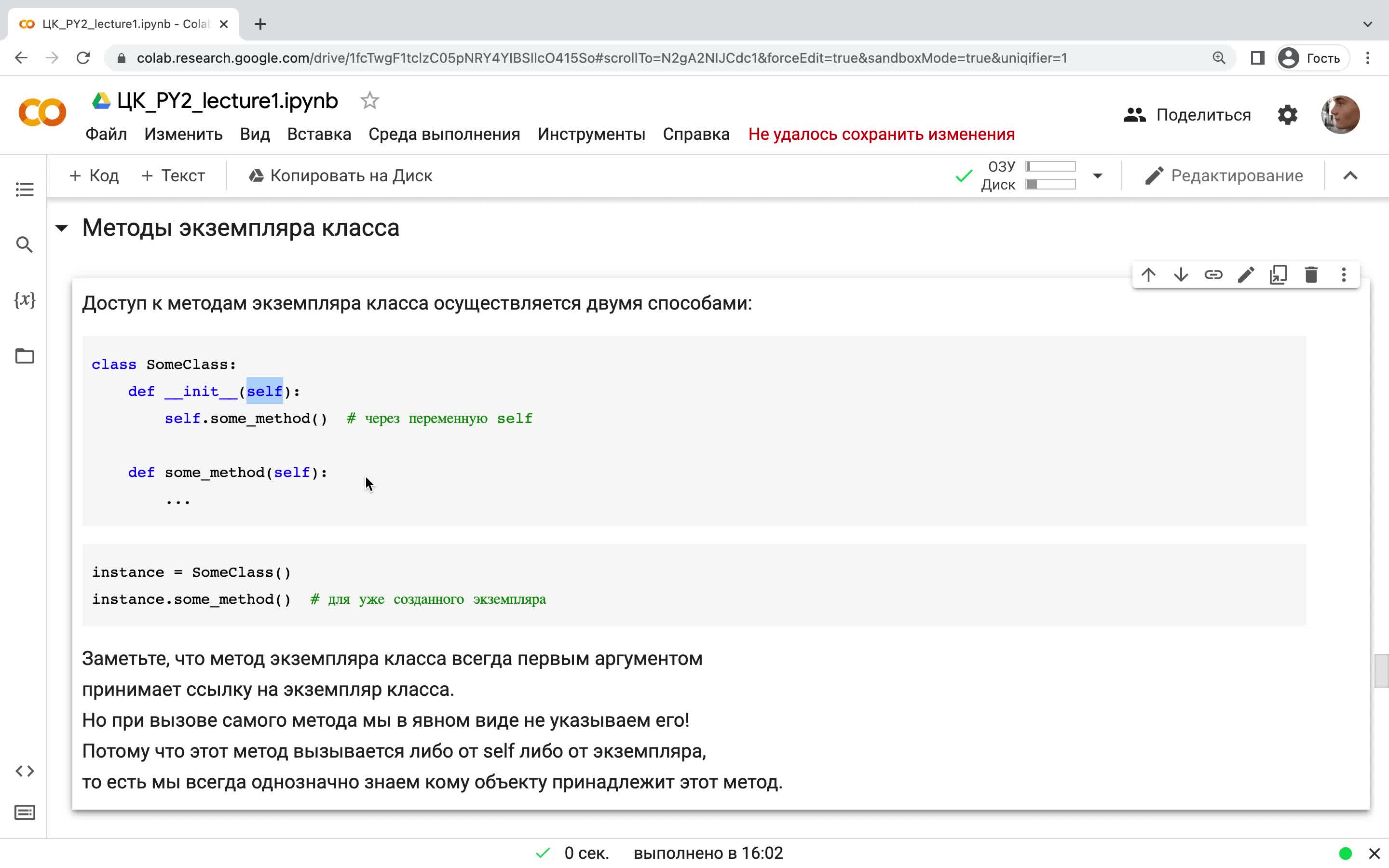This screenshot has width=1389, height=868.
Task: Open the Вставка menu
Action: 319,135
